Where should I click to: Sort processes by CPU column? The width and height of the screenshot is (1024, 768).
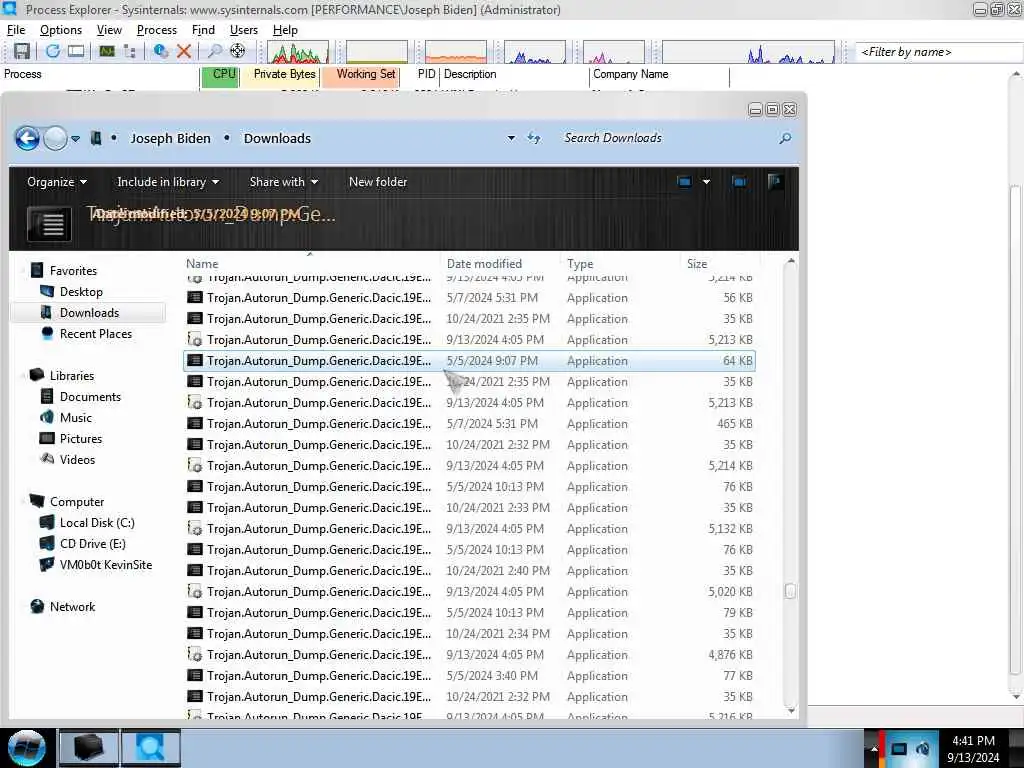click(220, 74)
